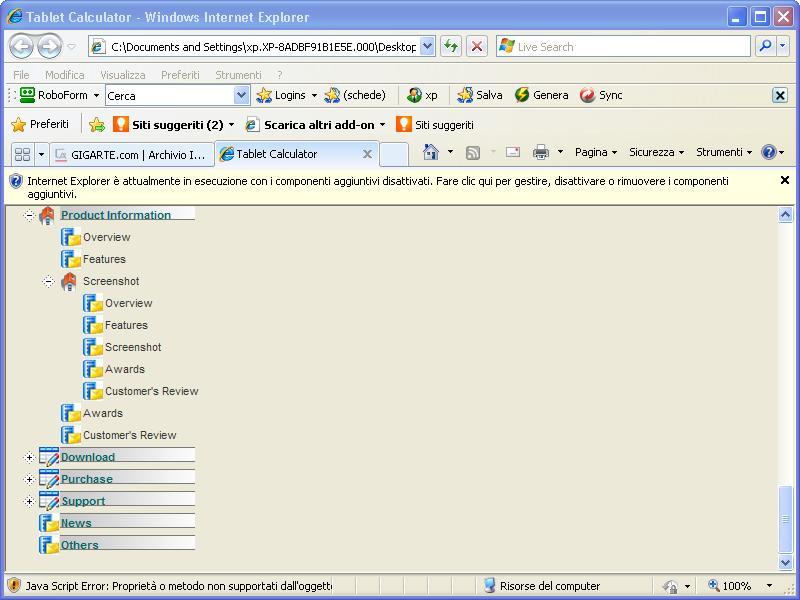Screen dimensions: 800x600
Task: Select Customer's Review under Screenshot
Action: tap(152, 391)
